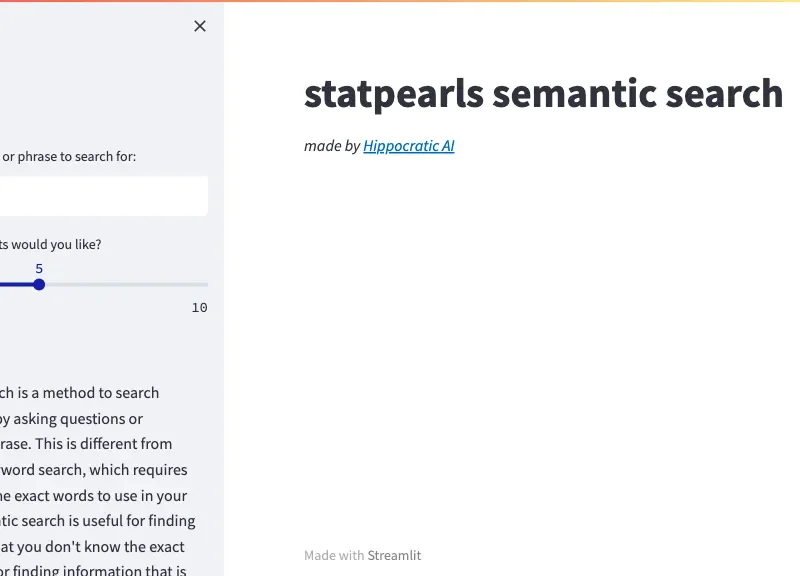This screenshot has height=576, width=800.
Task: Click the 'word search, which requires' line
Action: point(94,469)
